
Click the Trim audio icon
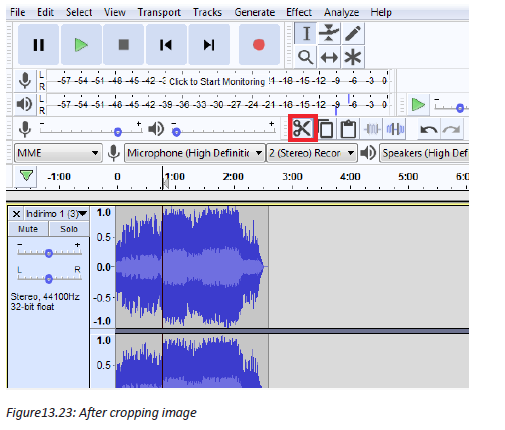click(372, 129)
